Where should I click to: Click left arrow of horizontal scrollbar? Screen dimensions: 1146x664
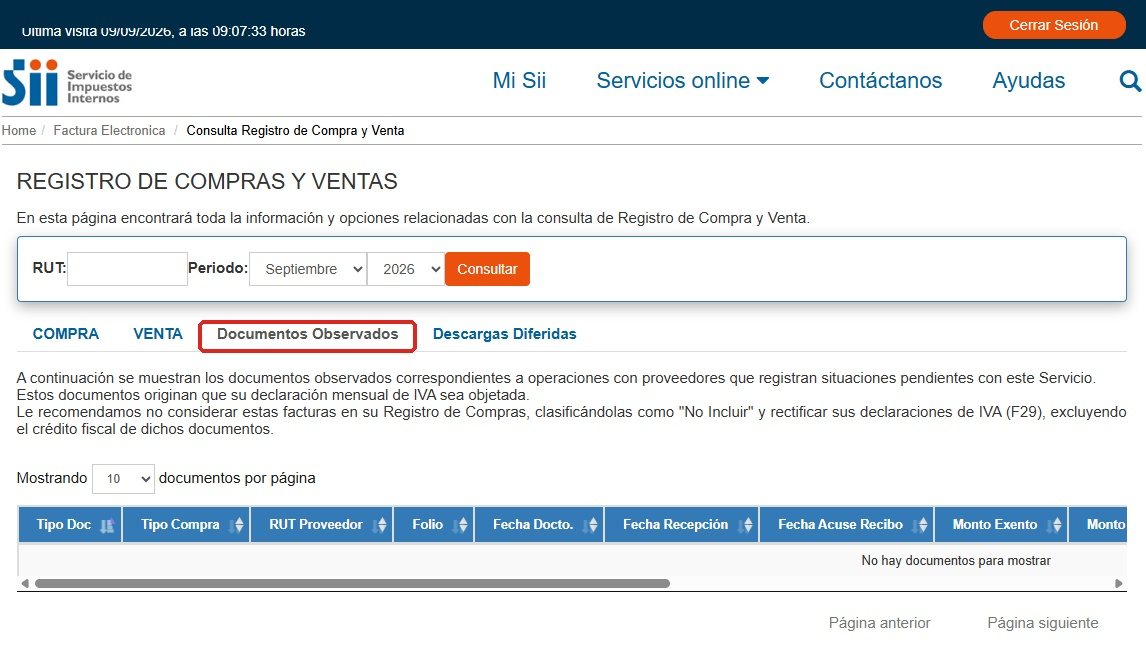25,584
